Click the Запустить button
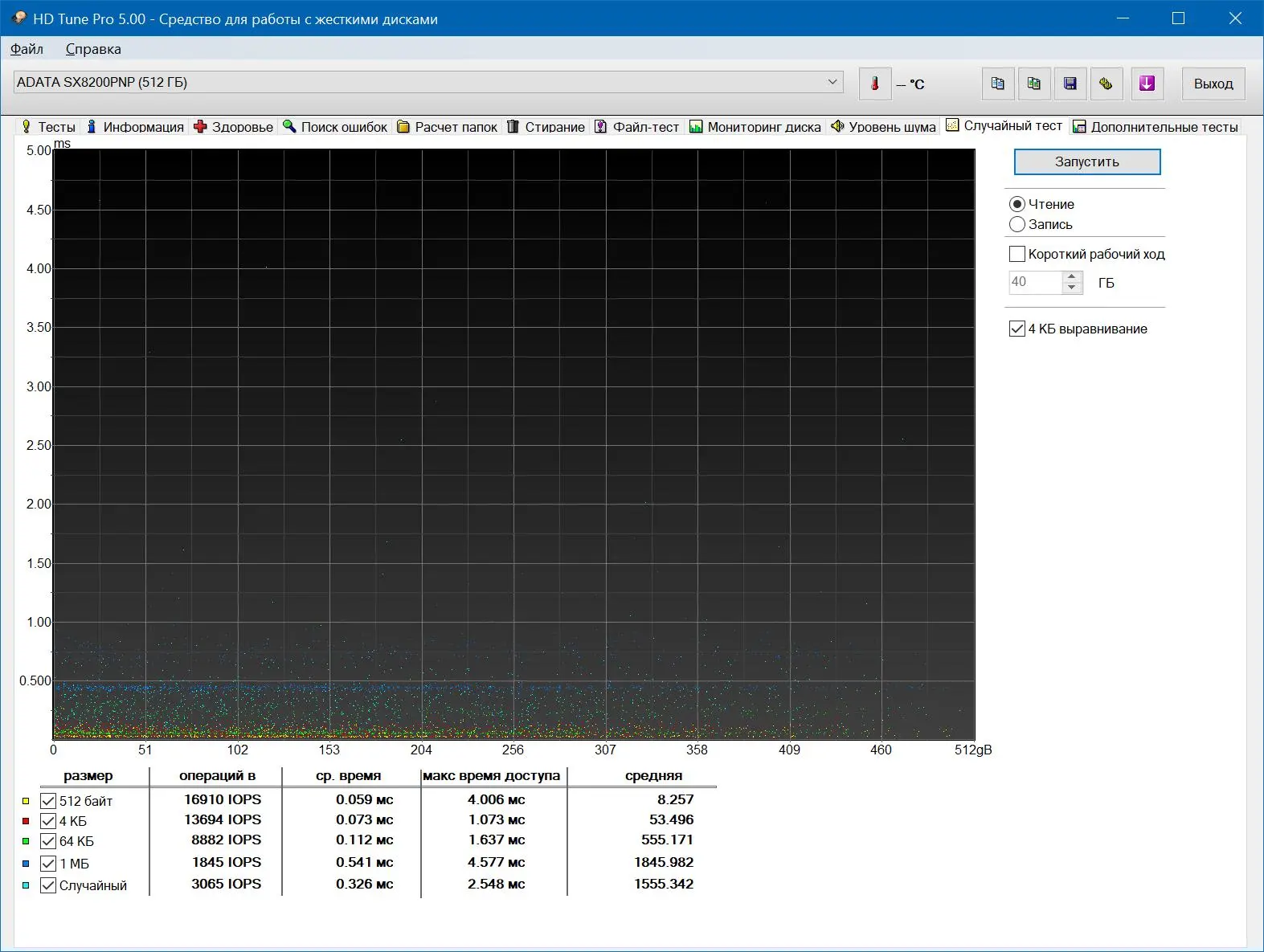Viewport: 1264px width, 952px height. coord(1086,161)
